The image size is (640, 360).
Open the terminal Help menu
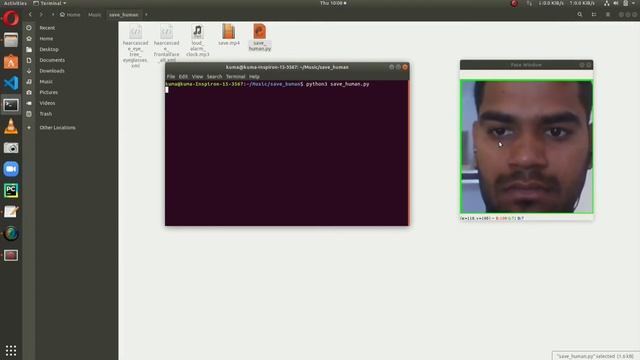pos(254,76)
